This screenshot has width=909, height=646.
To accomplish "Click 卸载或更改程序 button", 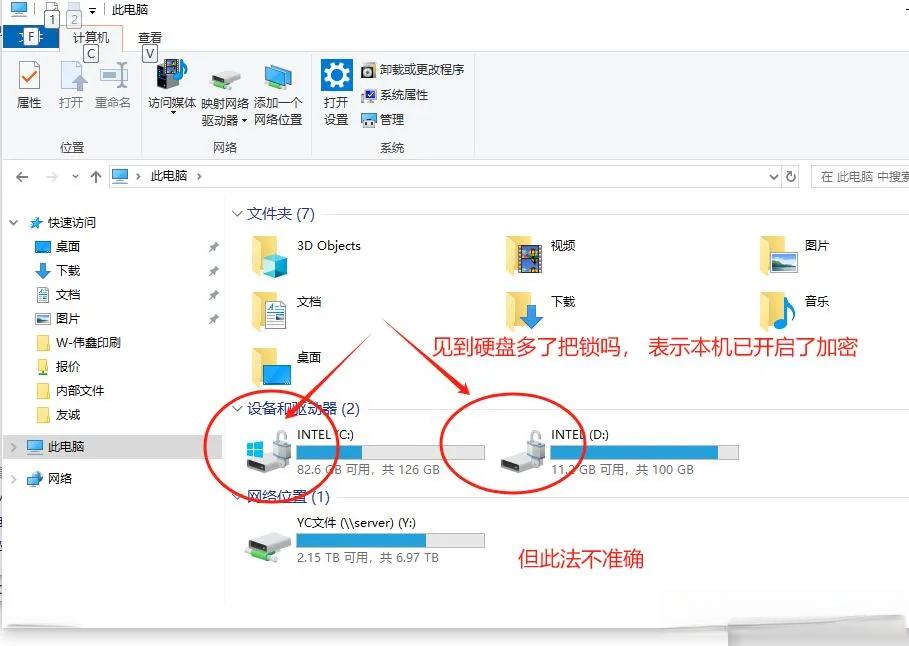I will click(x=412, y=70).
